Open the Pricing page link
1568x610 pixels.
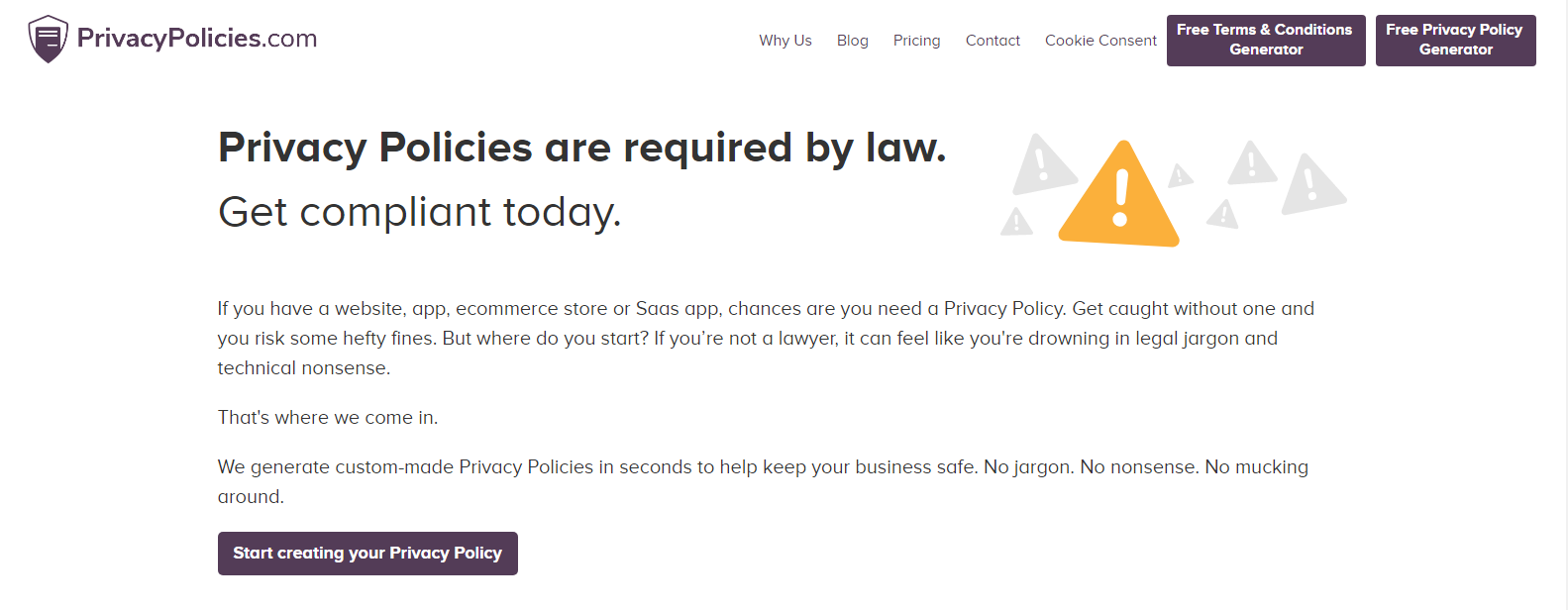[x=916, y=41]
